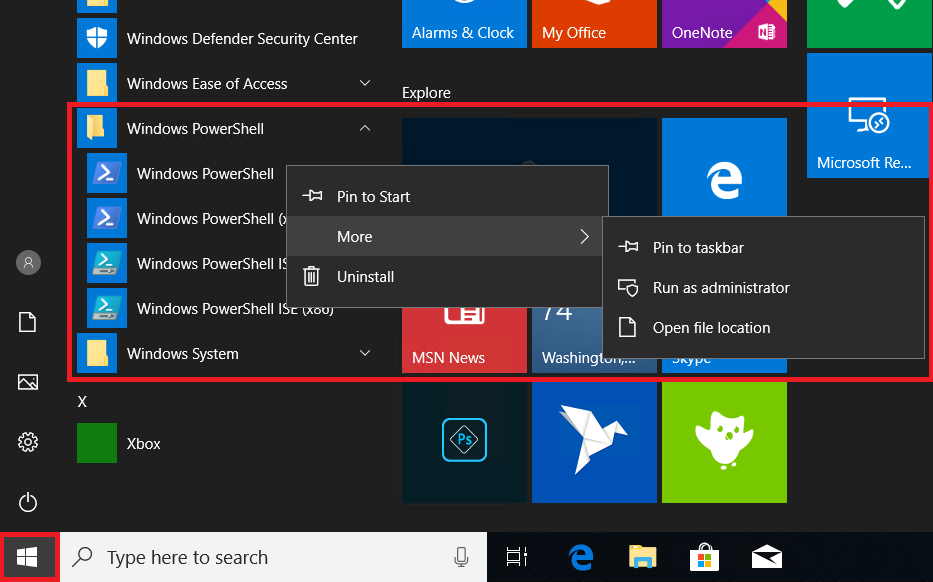Click the microphone icon in search box
This screenshot has height=582, width=933.
pyautogui.click(x=461, y=557)
